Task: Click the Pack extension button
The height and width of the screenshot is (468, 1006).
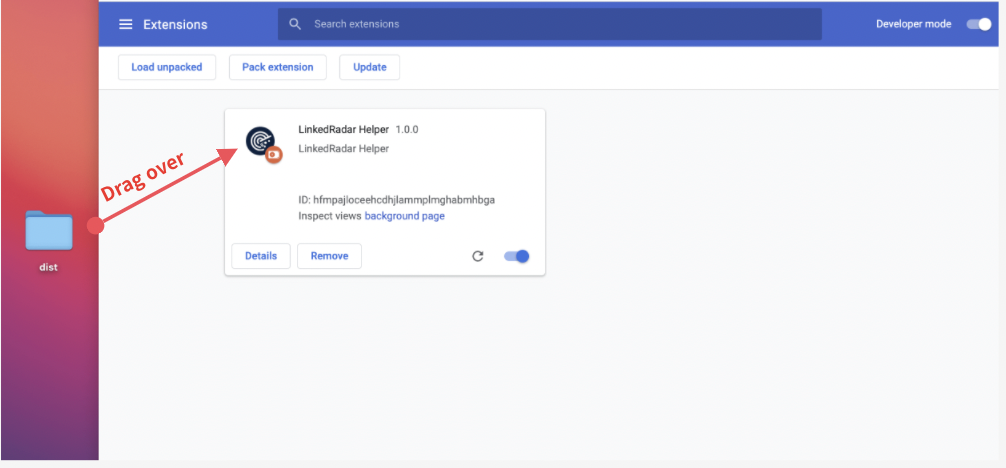Action: tap(277, 67)
